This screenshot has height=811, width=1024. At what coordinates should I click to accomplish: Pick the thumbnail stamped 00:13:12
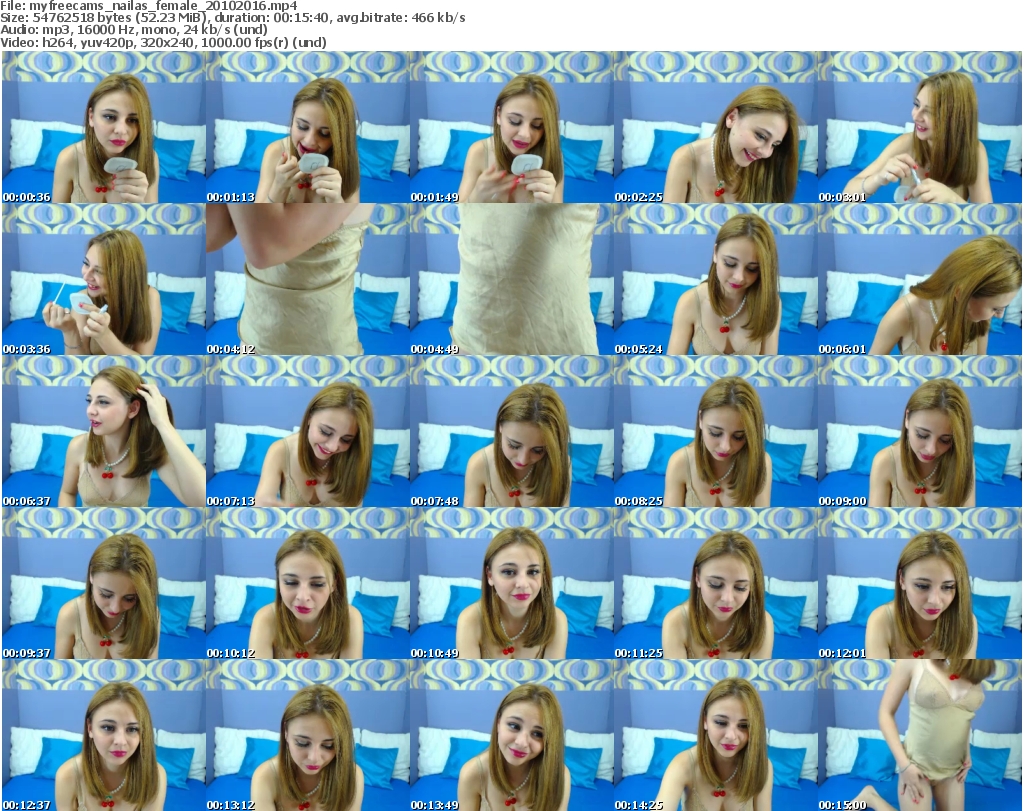coord(308,735)
